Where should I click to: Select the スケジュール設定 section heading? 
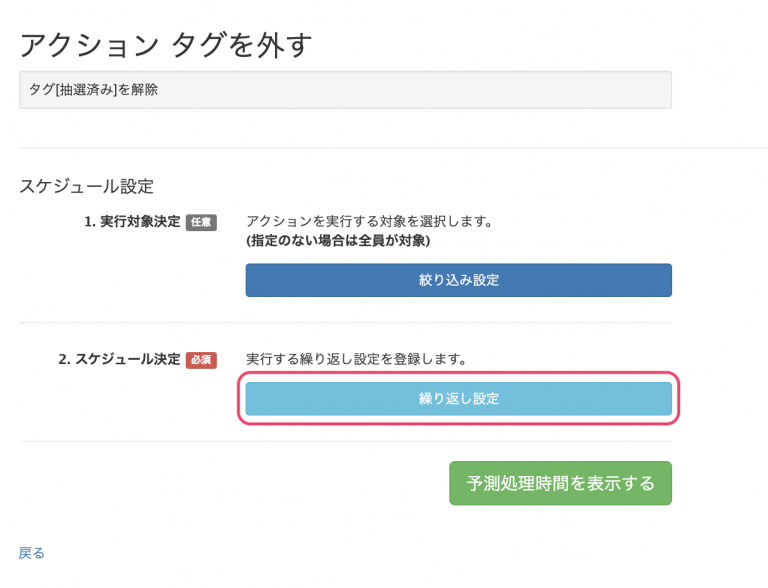pos(86,186)
